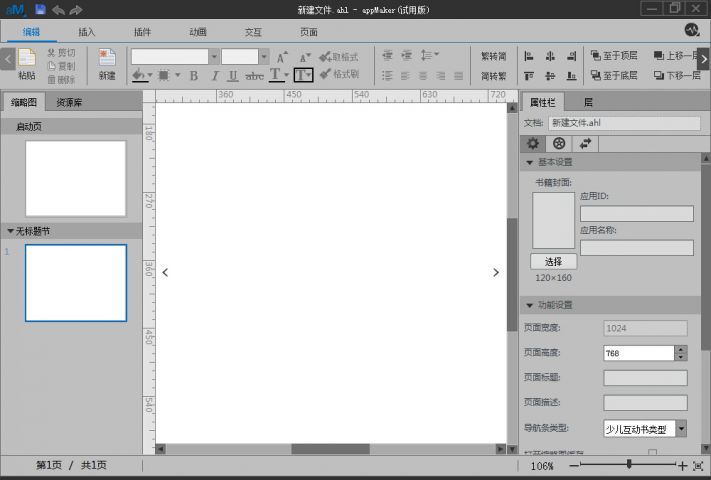Toggle bold text formatting
The width and height of the screenshot is (711, 480).
point(194,75)
